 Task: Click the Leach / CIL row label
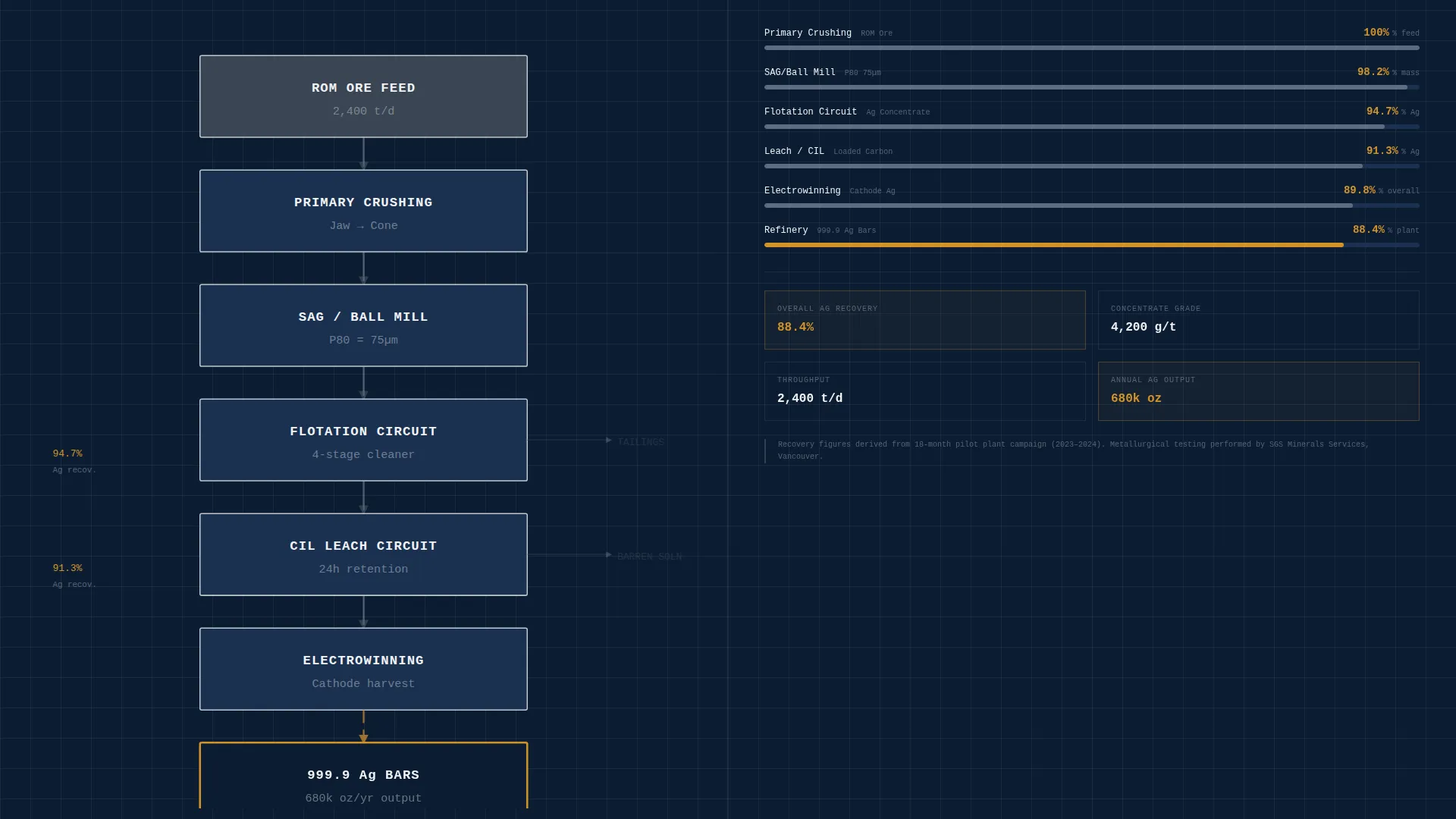tap(794, 151)
